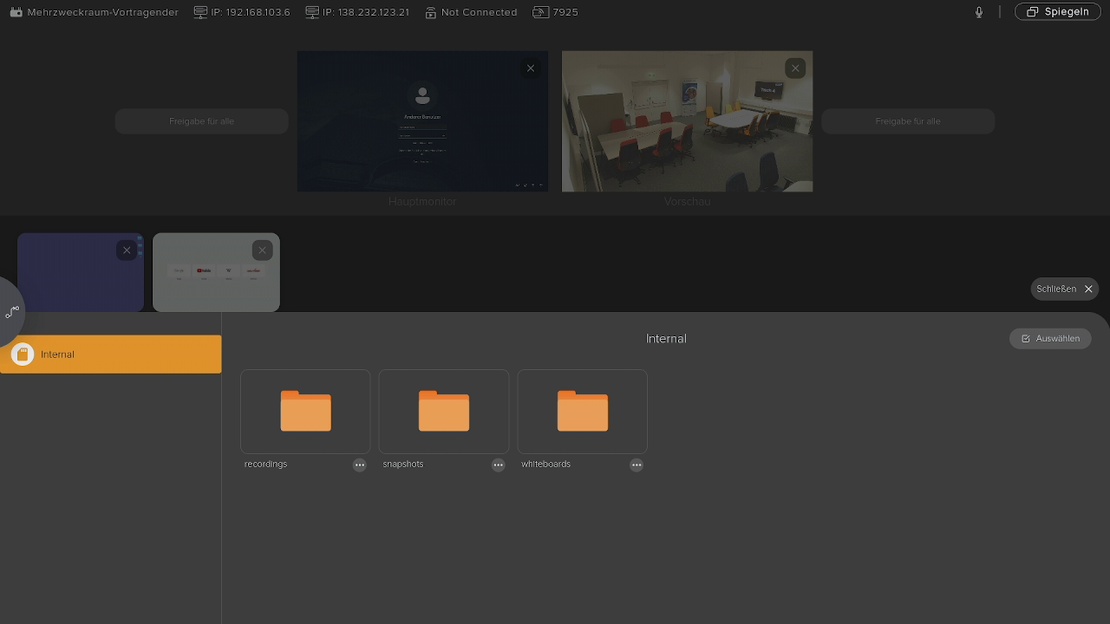Click the left Freigabe für alle button
This screenshot has width=1110, height=624.
pyautogui.click(x=201, y=121)
